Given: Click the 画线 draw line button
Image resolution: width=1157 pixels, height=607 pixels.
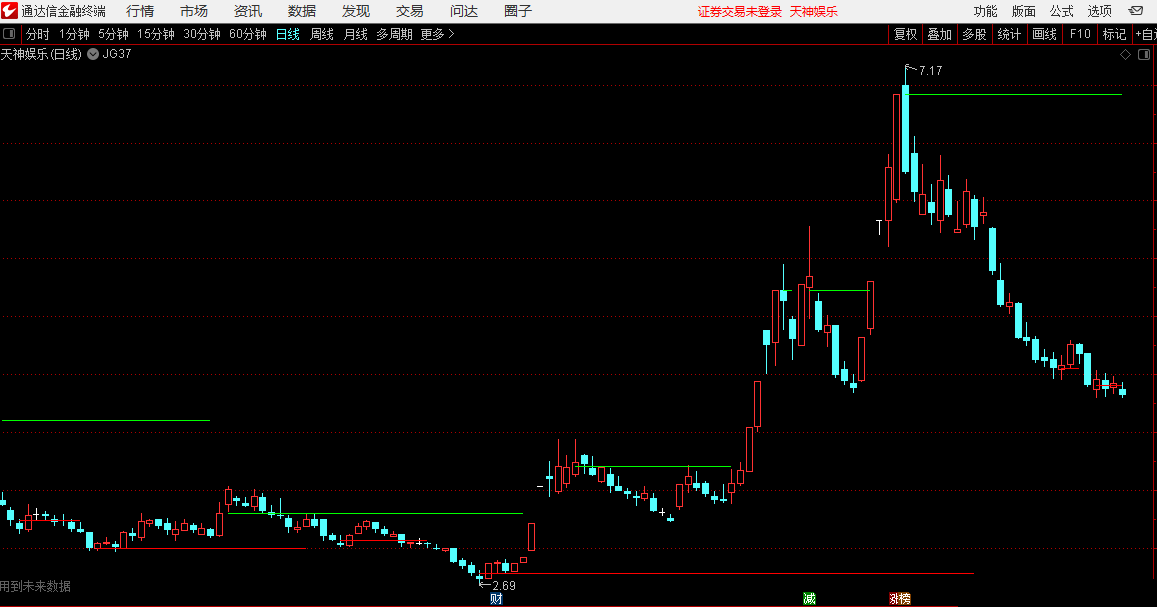Looking at the screenshot, I should click(x=1044, y=34).
